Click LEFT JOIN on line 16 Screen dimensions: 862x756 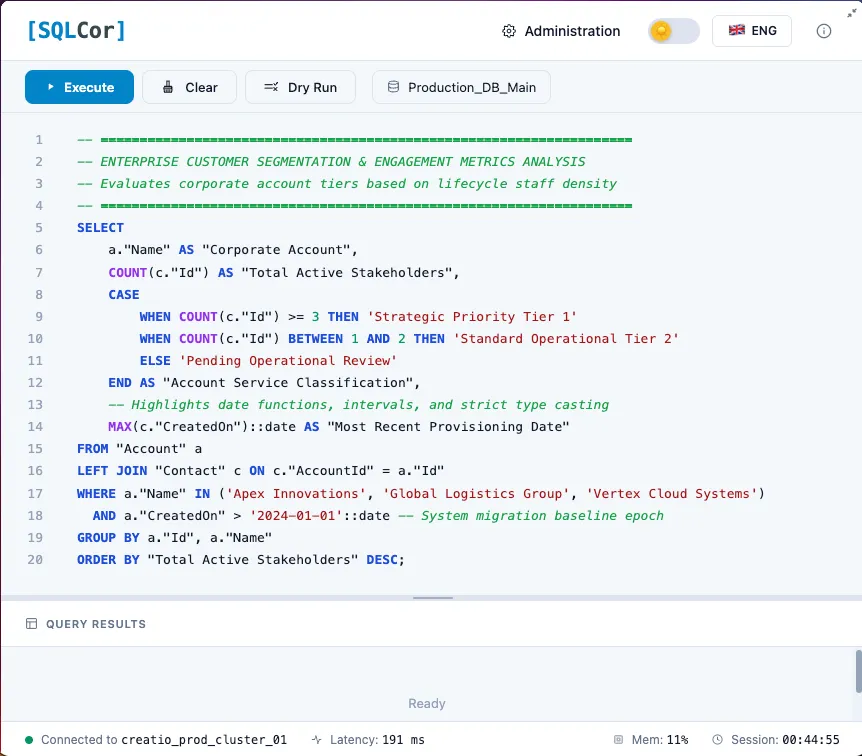pyautogui.click(x=112, y=471)
